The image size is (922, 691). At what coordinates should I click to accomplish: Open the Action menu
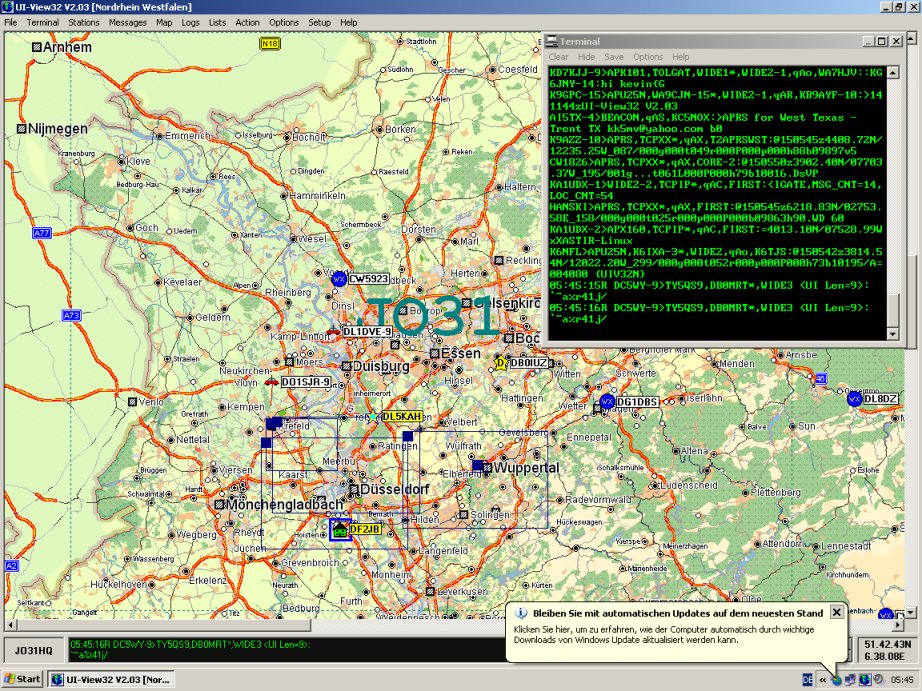pyautogui.click(x=248, y=22)
